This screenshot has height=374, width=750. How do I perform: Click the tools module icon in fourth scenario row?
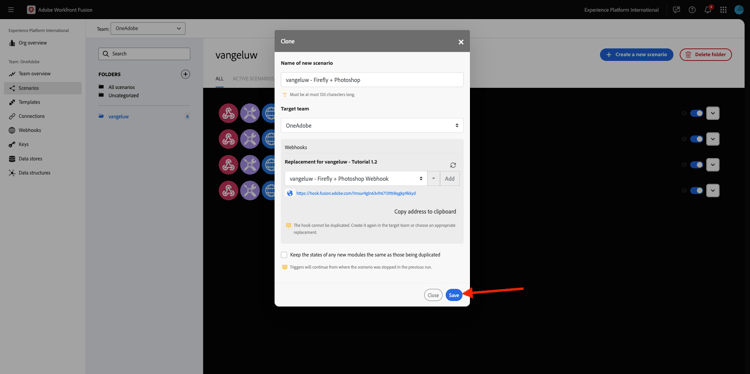coord(250,191)
